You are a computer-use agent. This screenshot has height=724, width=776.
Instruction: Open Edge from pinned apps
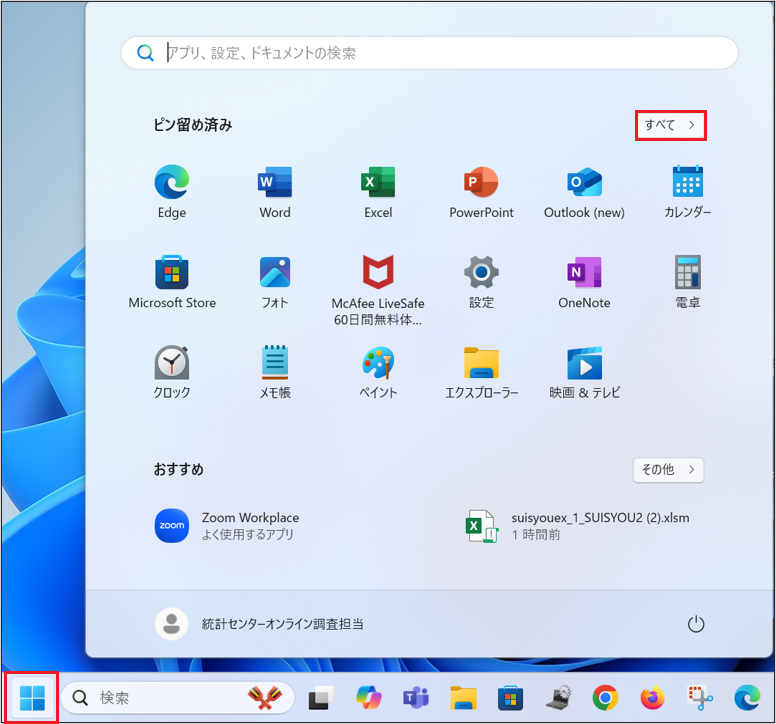click(x=172, y=192)
